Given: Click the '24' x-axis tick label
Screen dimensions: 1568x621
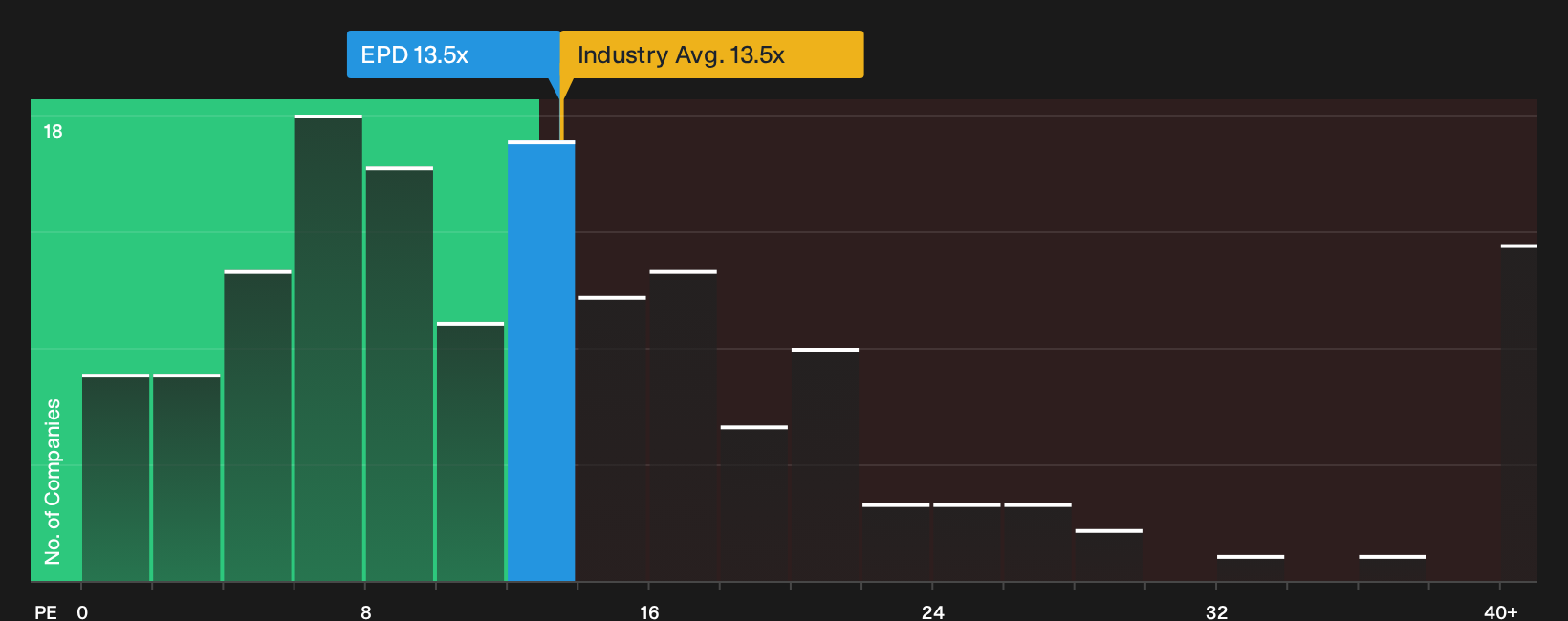Looking at the screenshot, I should (x=933, y=611).
